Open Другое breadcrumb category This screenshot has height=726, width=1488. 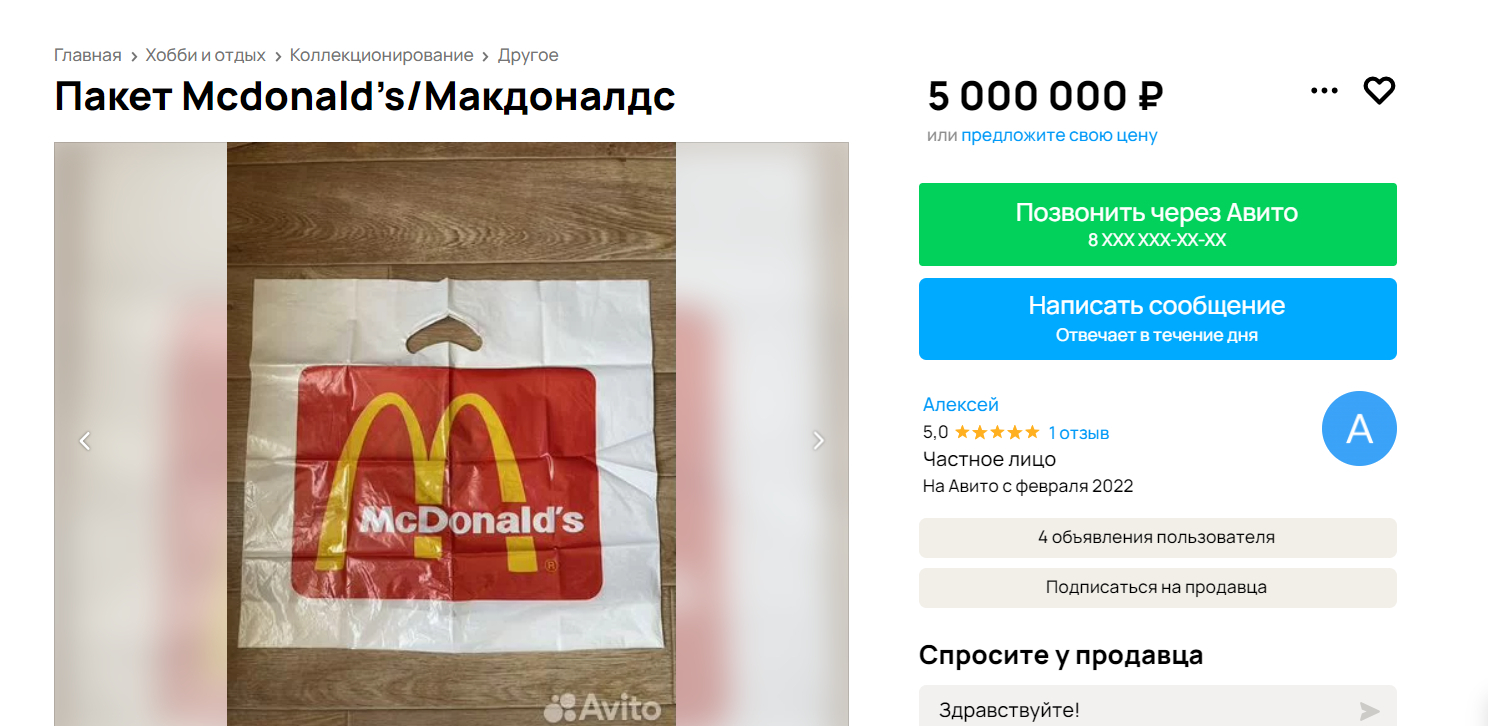coord(528,55)
